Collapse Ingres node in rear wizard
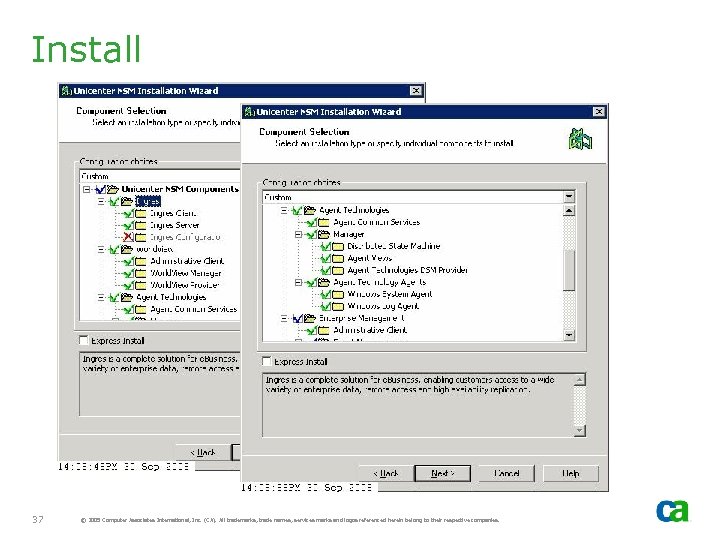 click(101, 201)
